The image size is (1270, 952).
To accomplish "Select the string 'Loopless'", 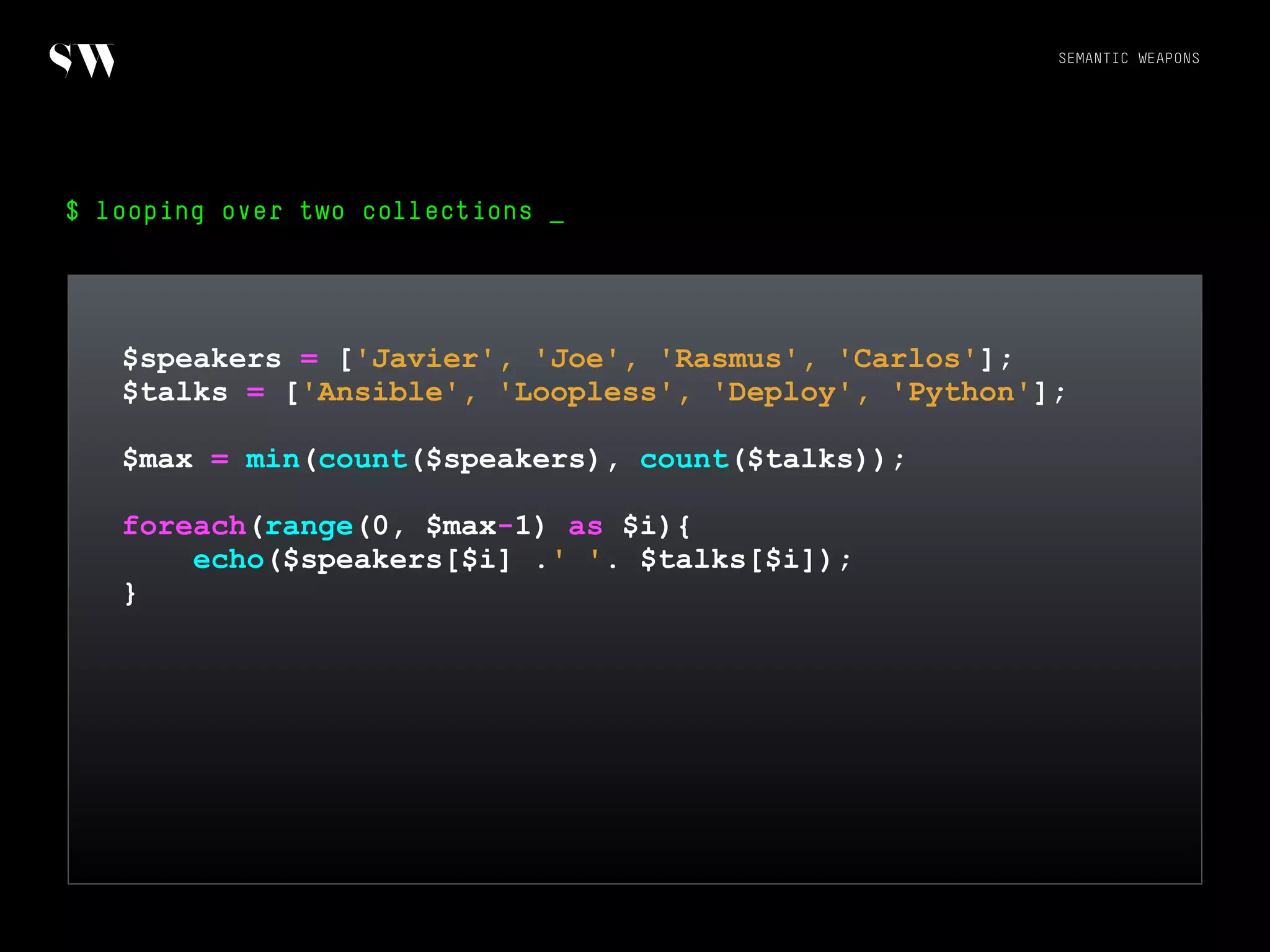I will (585, 392).
